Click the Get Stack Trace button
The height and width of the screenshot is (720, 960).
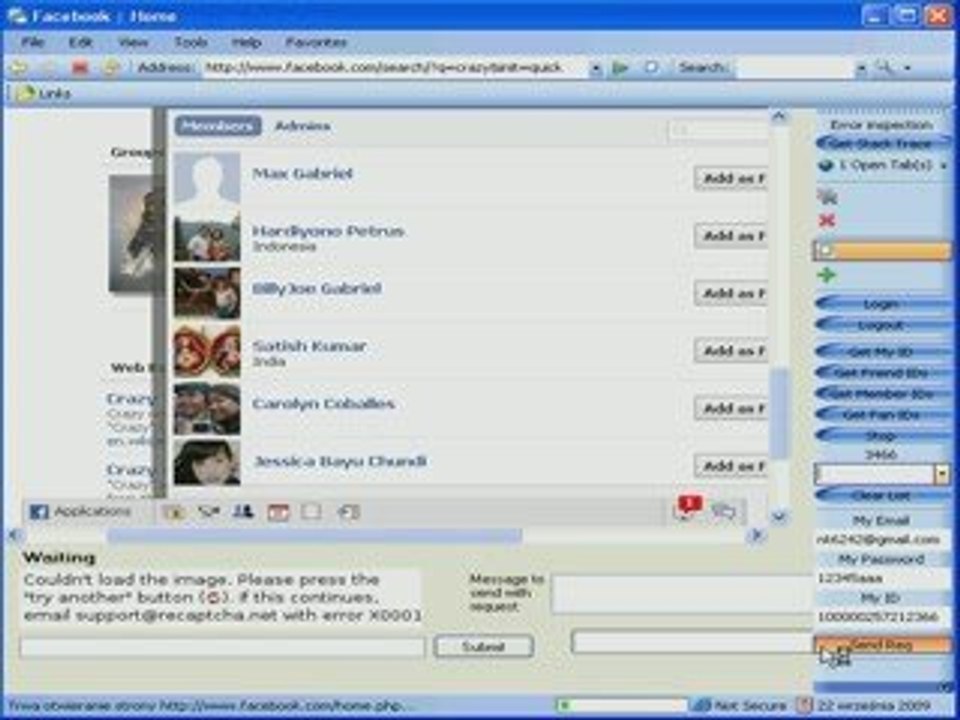(x=883, y=144)
